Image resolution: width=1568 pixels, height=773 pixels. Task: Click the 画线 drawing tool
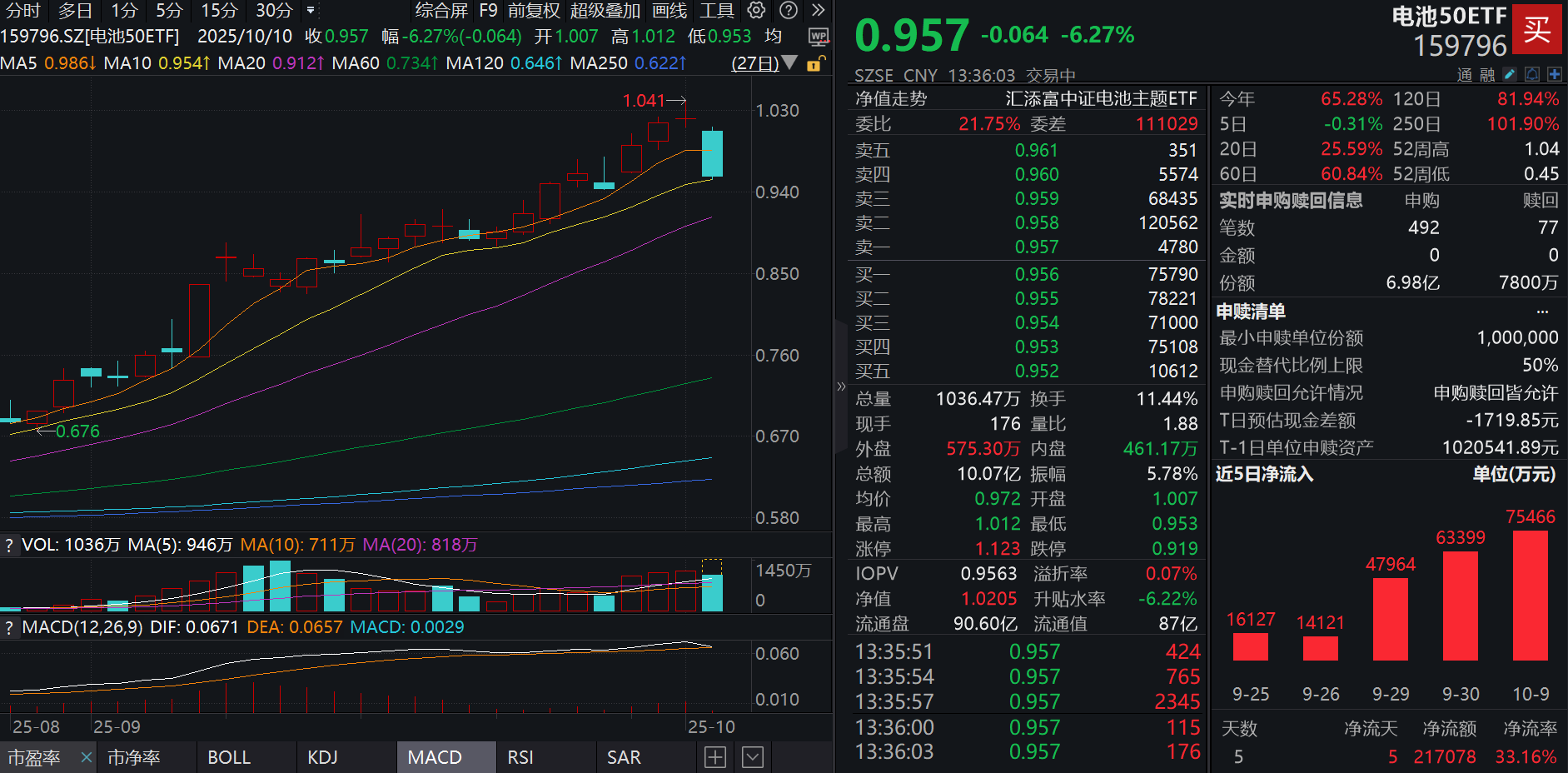coord(669,11)
